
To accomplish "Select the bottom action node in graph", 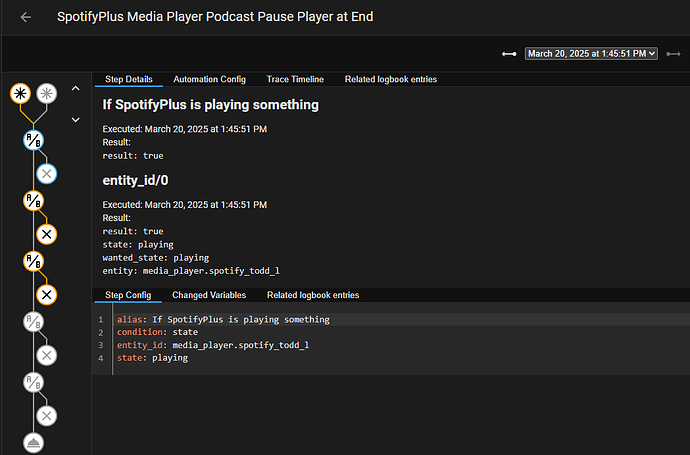I will (x=33, y=443).
